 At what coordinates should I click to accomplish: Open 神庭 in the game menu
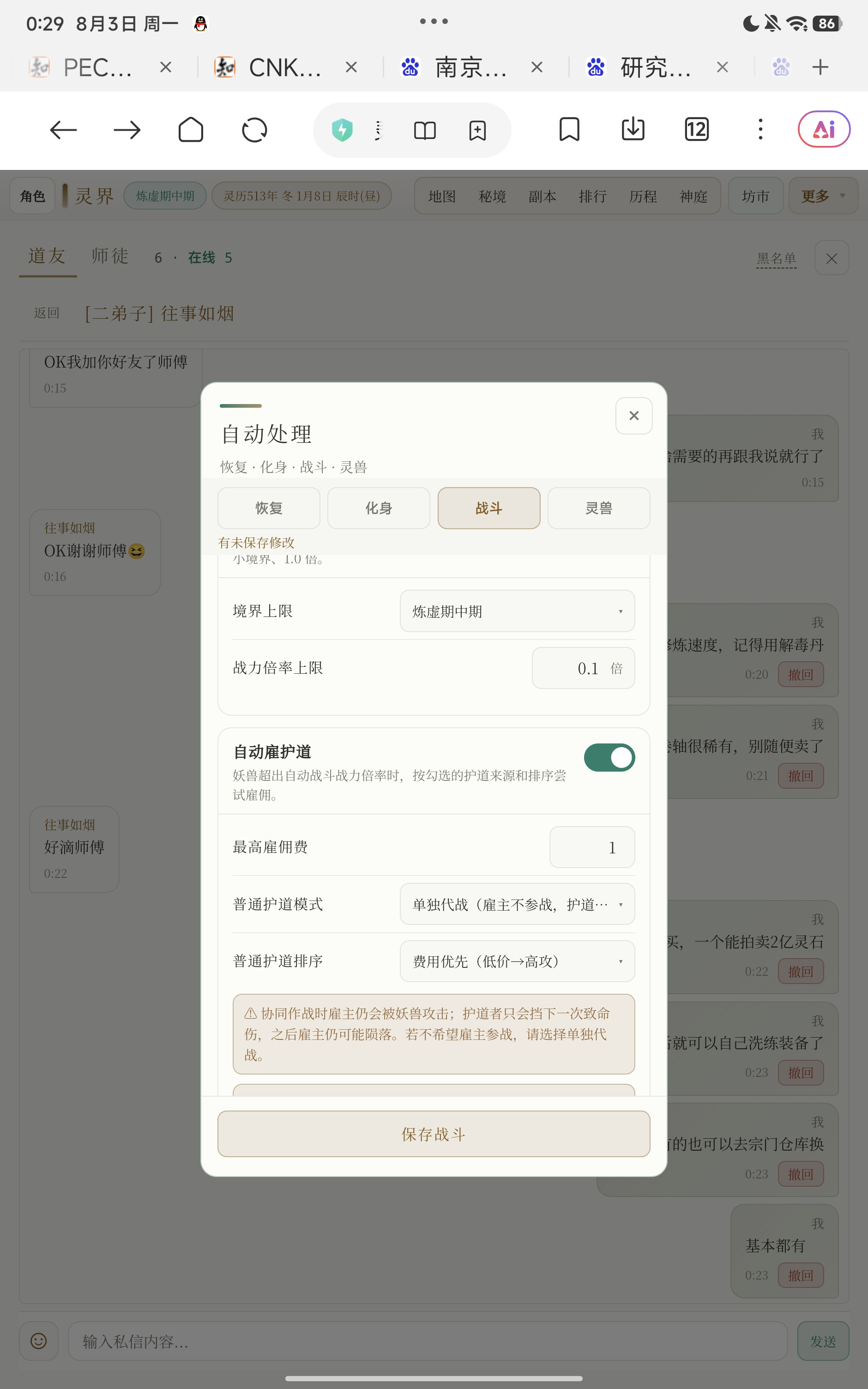(693, 197)
